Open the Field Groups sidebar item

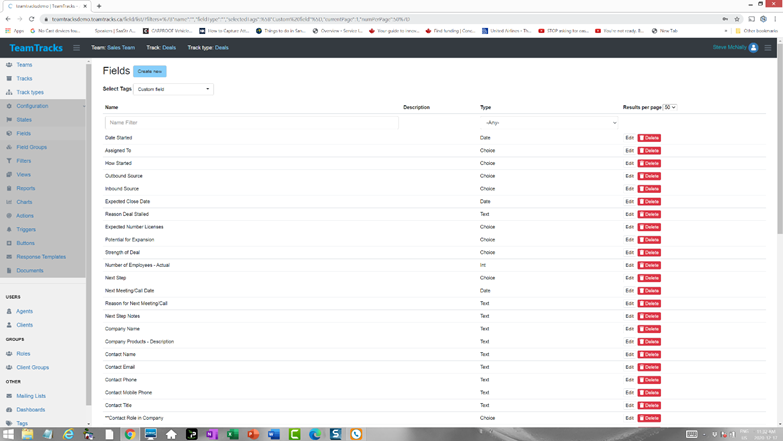pyautogui.click(x=31, y=147)
